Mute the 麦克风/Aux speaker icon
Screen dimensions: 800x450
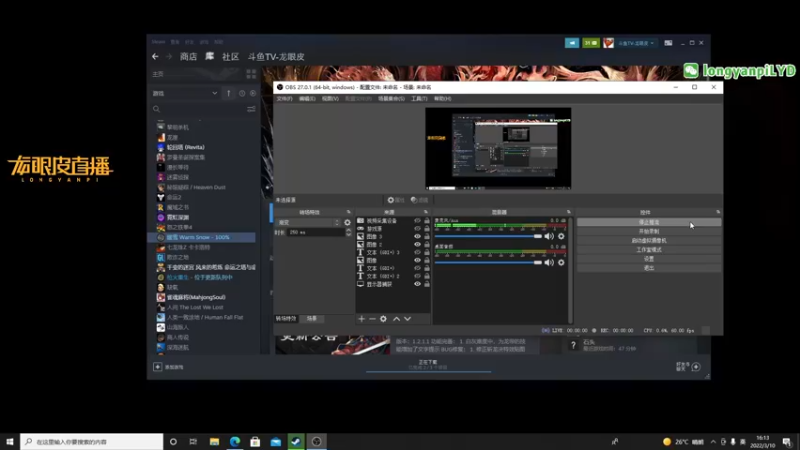tap(549, 236)
